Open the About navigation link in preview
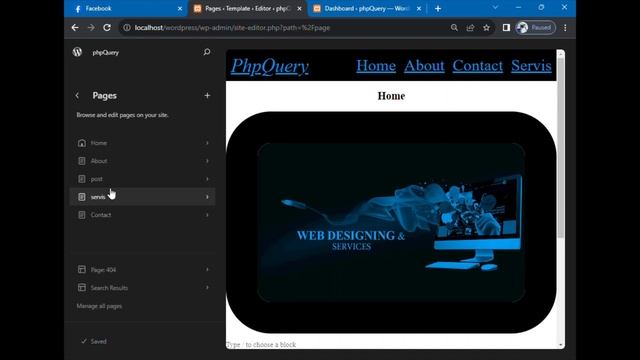 click(x=424, y=66)
